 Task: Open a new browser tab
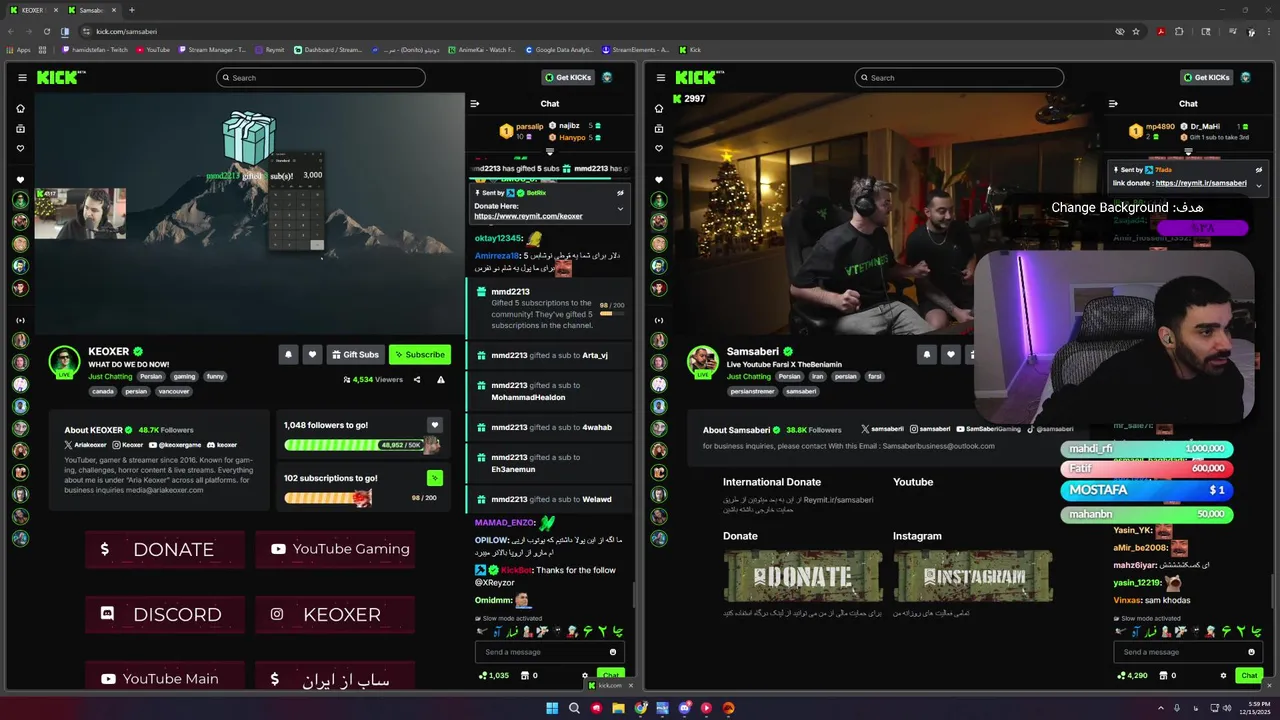coord(131,10)
